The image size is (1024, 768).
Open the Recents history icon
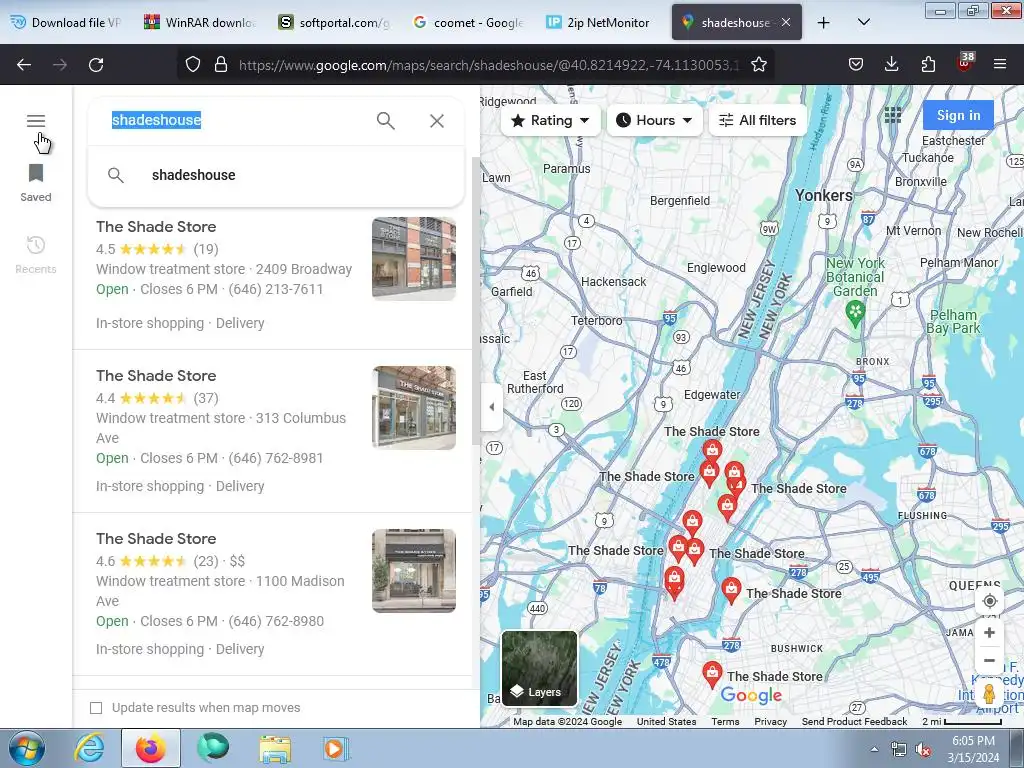[x=36, y=255]
